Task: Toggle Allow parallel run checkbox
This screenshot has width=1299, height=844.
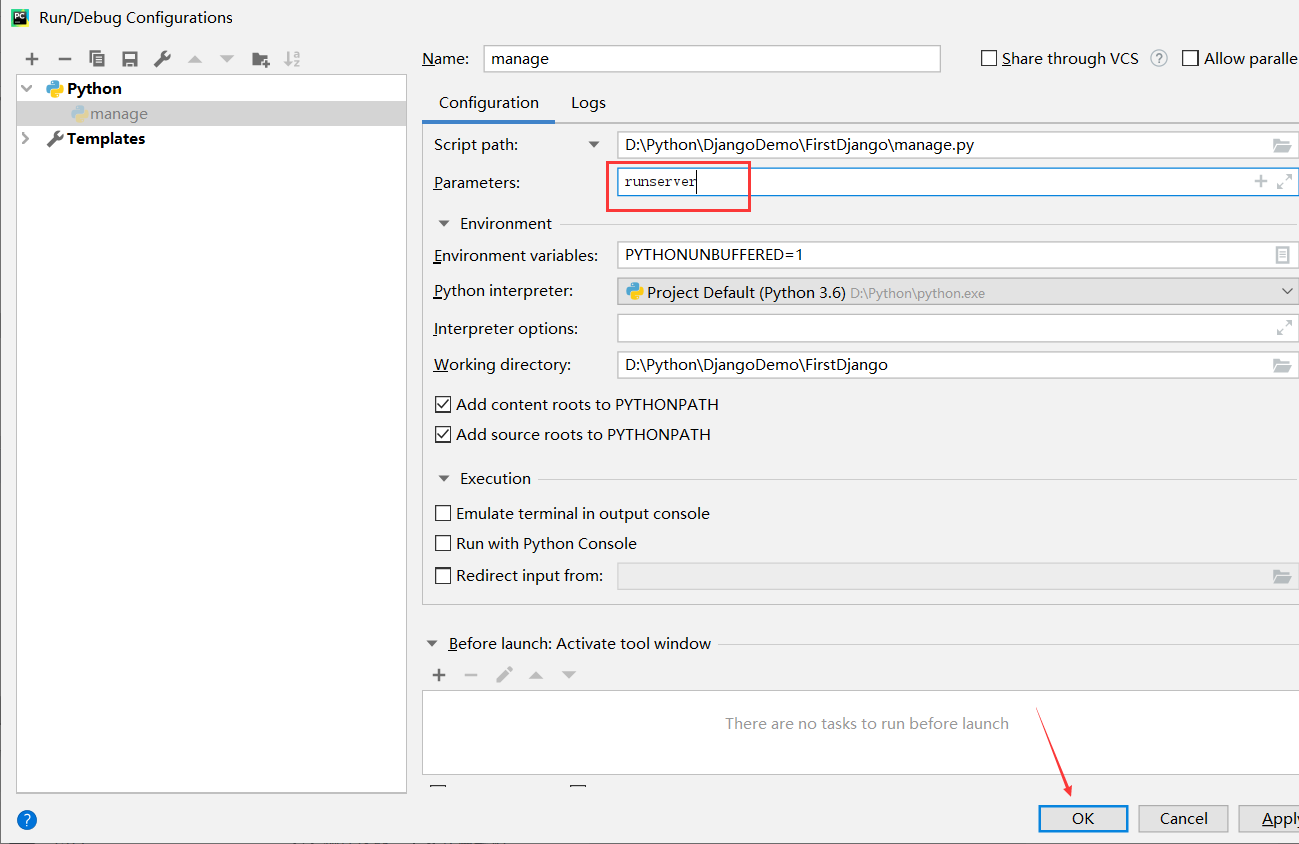Action: (x=1190, y=58)
